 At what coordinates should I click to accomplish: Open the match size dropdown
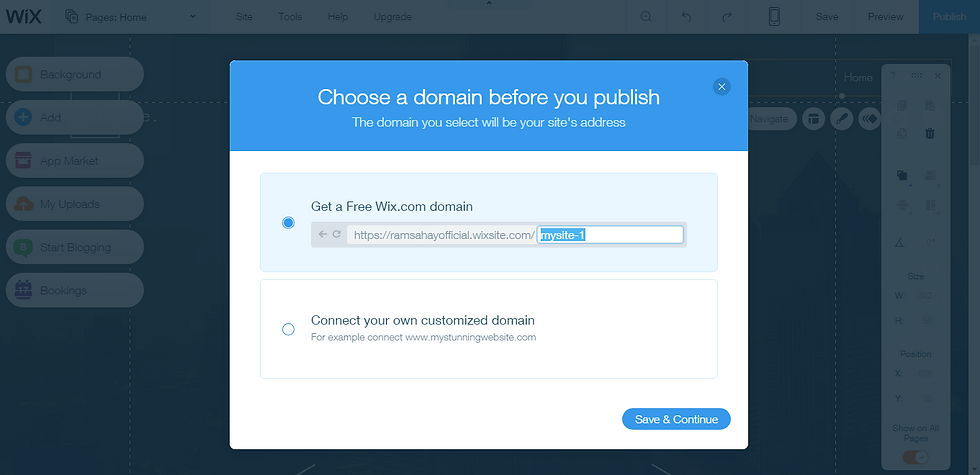(931, 206)
